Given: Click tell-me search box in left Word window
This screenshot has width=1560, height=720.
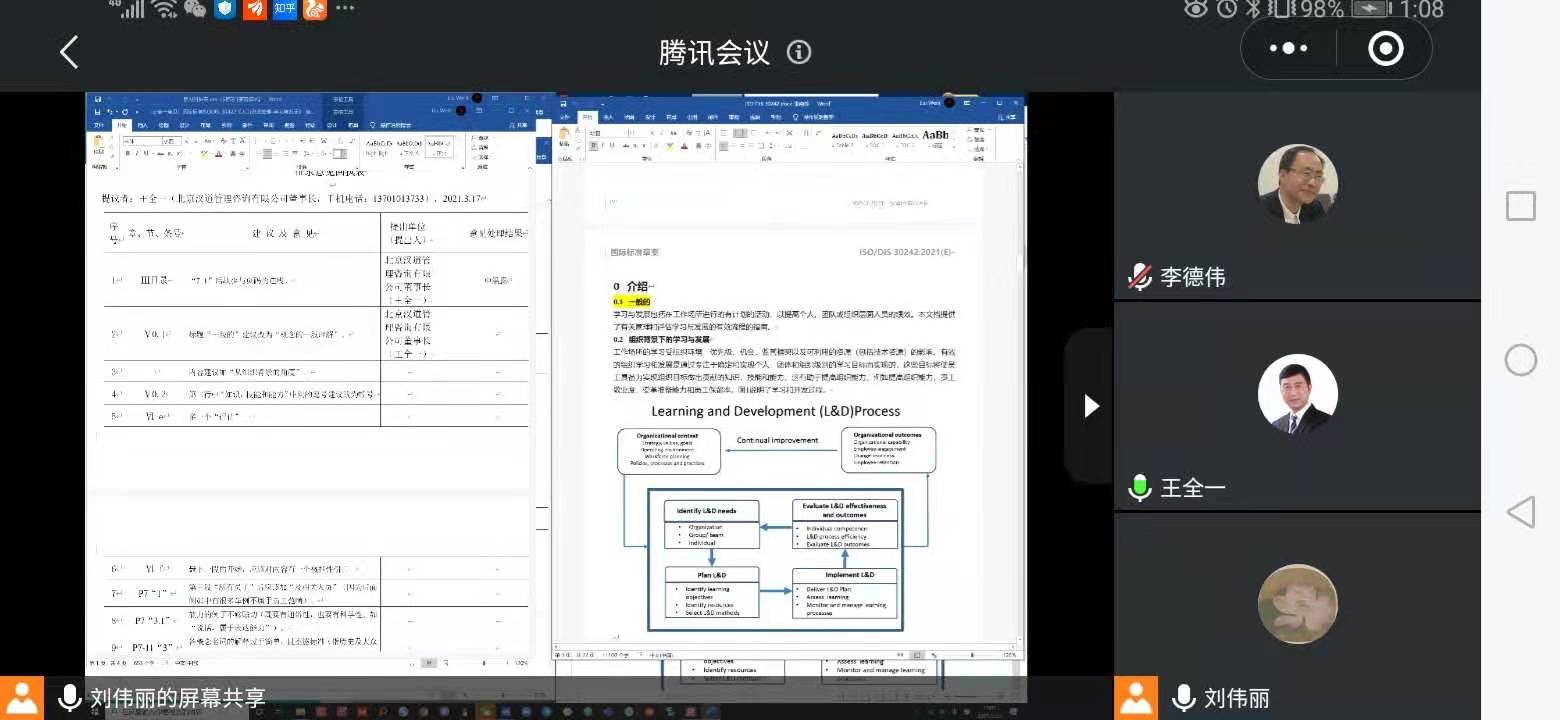Looking at the screenshot, I should pyautogui.click(x=392, y=125).
